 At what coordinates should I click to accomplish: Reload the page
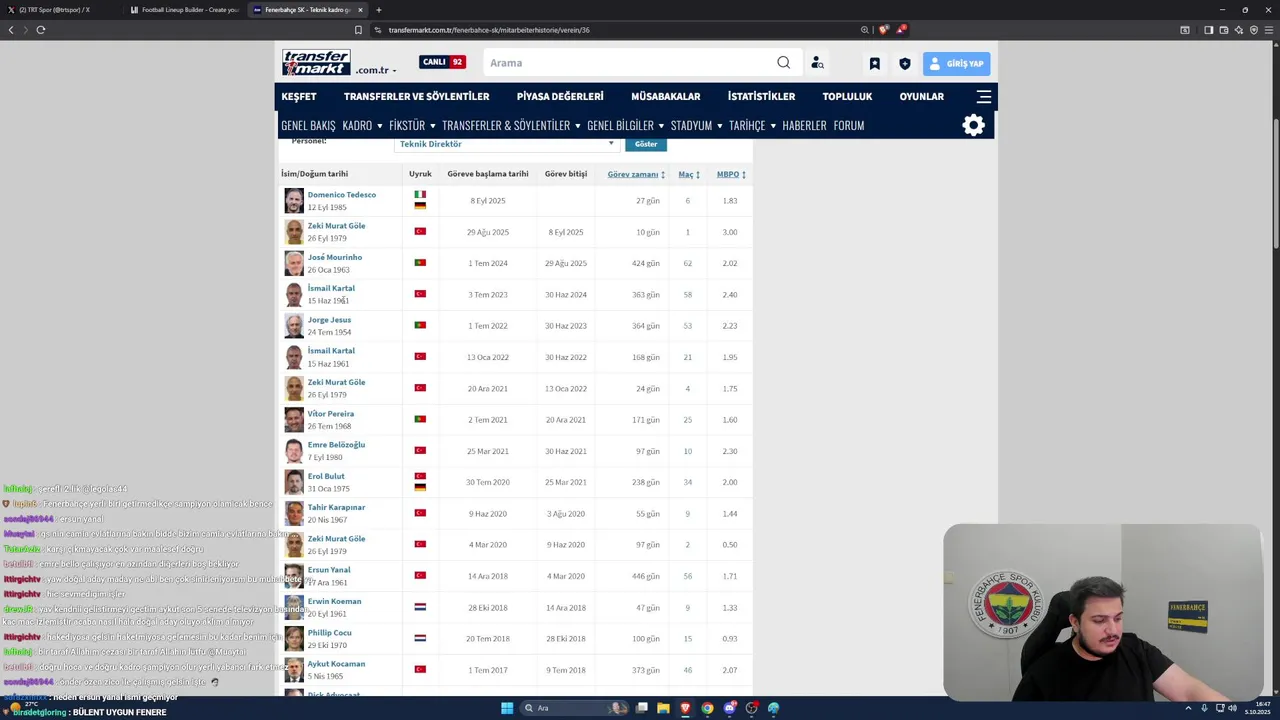pyautogui.click(x=41, y=30)
